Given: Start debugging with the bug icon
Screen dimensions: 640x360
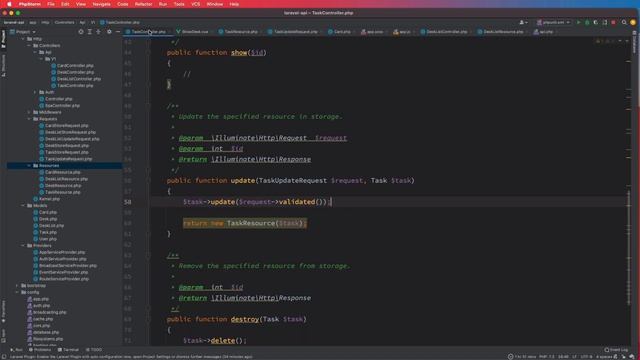Looking at the screenshot, I should pyautogui.click(x=587, y=22).
